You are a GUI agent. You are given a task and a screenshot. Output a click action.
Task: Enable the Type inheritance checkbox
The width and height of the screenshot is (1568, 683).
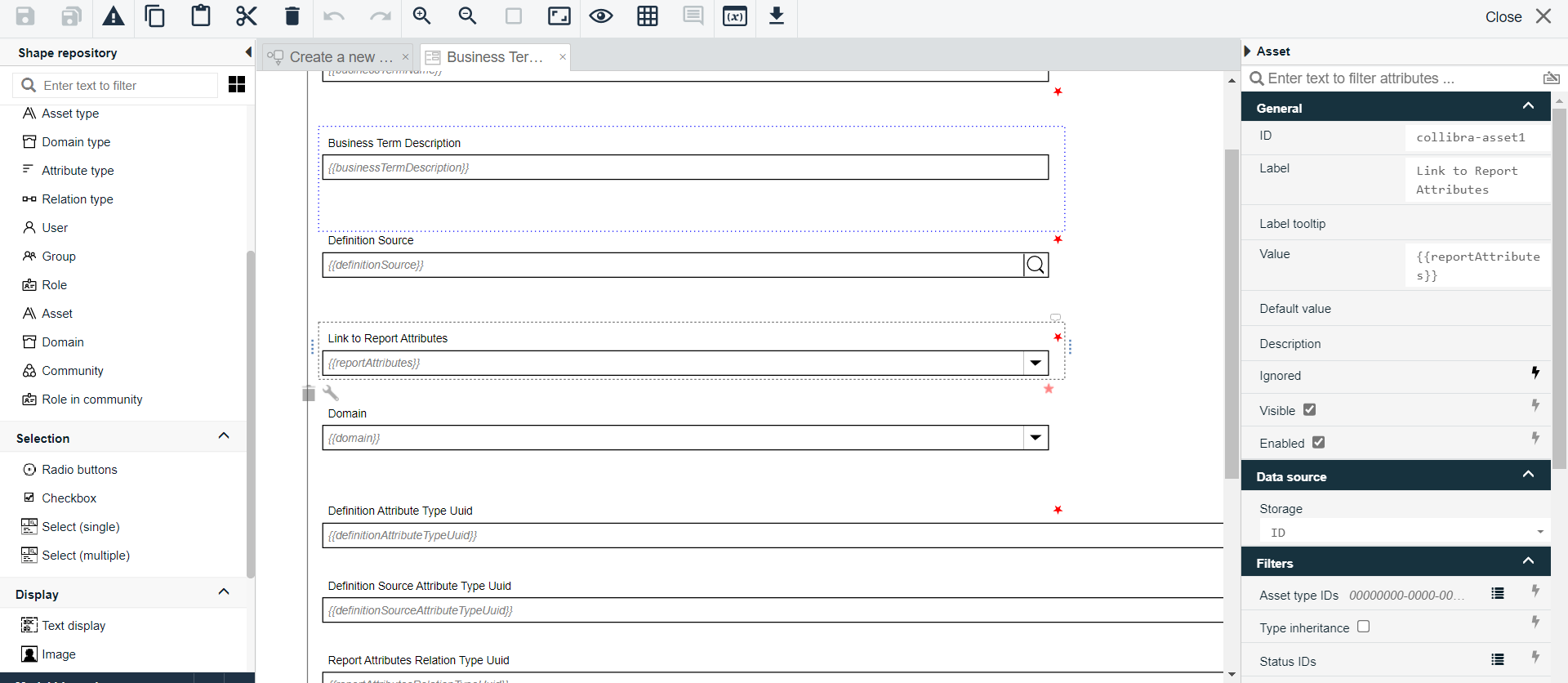(x=1363, y=627)
